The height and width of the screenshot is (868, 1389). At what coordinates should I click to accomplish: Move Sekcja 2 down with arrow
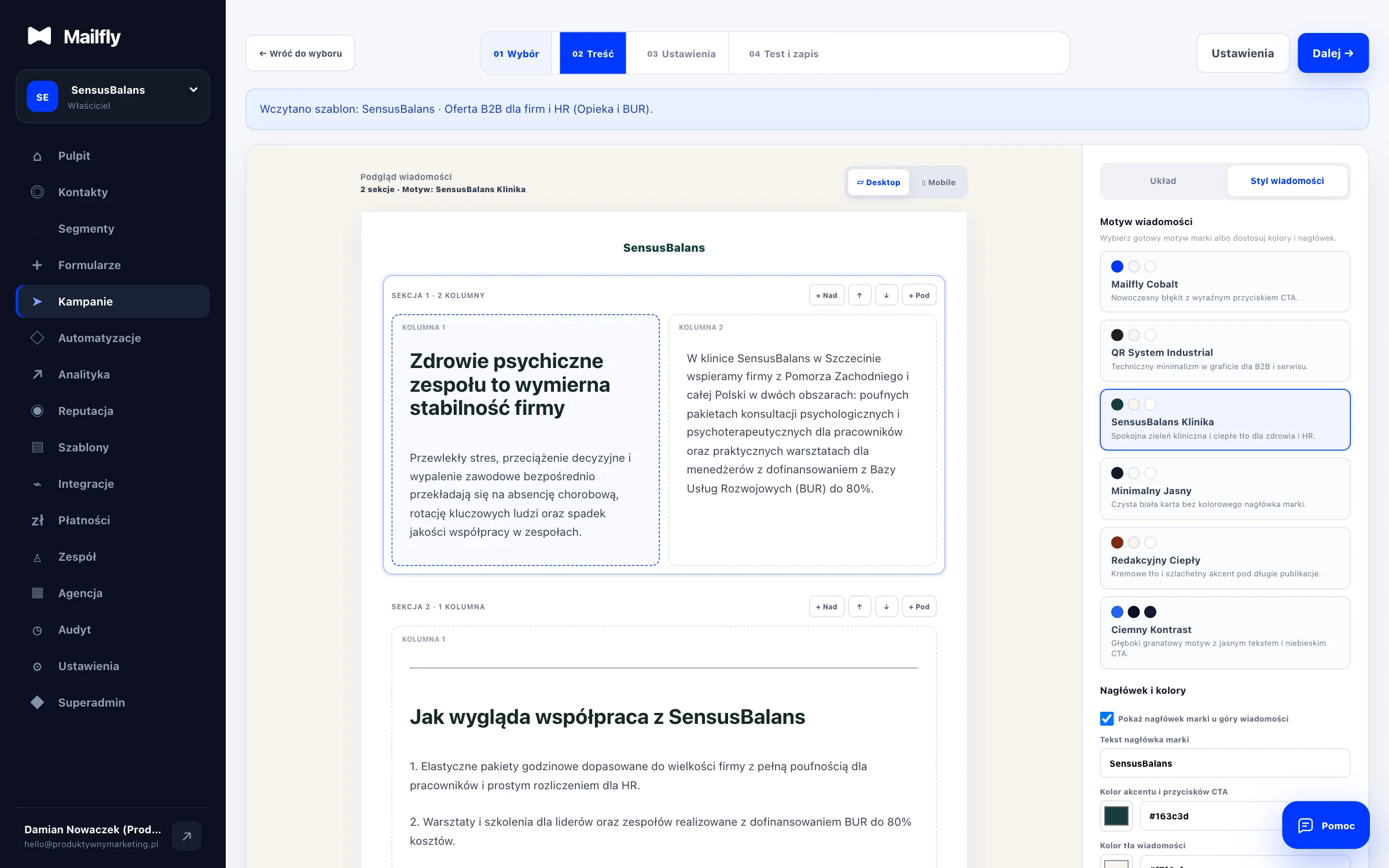886,606
